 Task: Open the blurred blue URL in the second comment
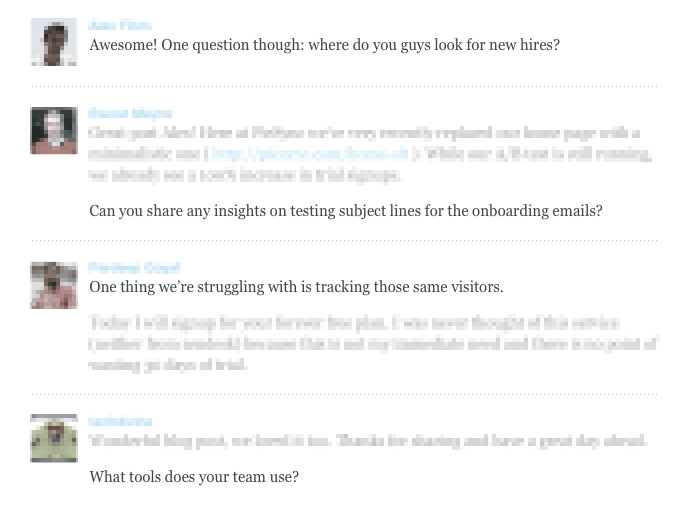(310, 154)
